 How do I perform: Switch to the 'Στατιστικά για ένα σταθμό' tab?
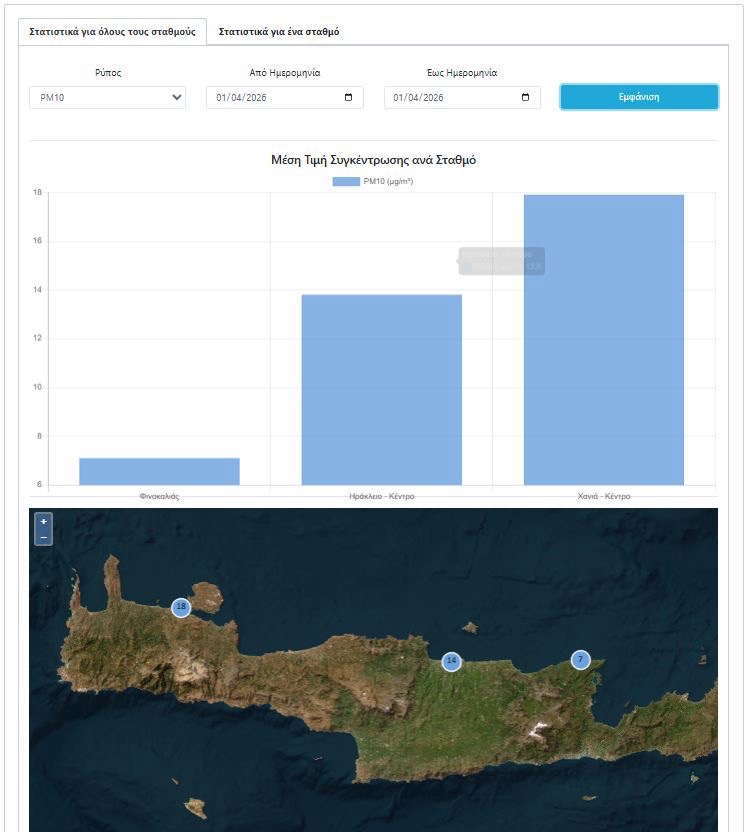click(278, 31)
